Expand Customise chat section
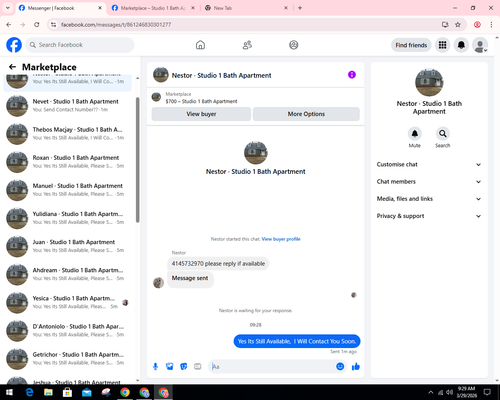This screenshot has width=500, height=400. click(x=429, y=164)
